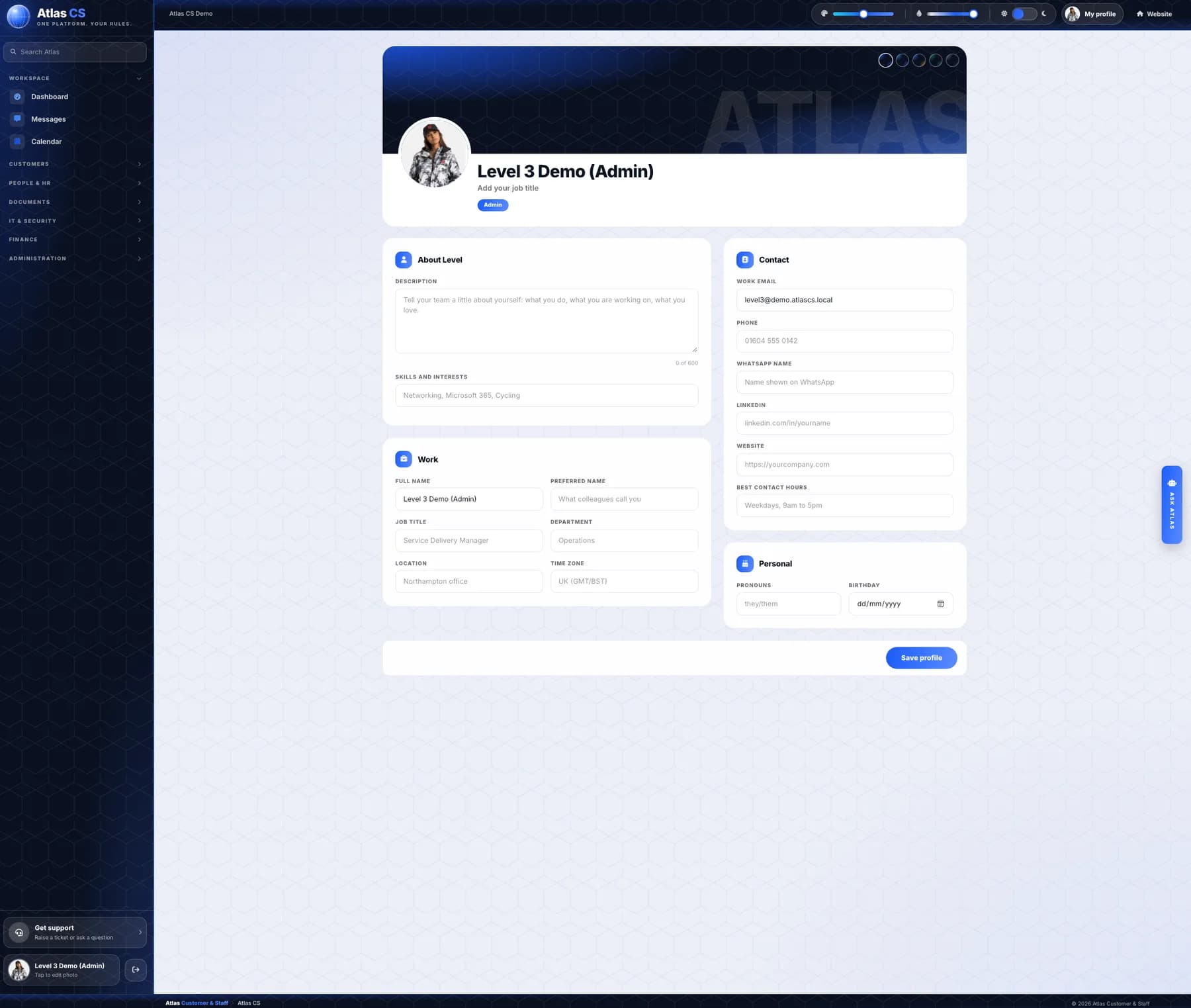Open the Messages sidebar icon
Image resolution: width=1191 pixels, height=1008 pixels.
point(18,119)
